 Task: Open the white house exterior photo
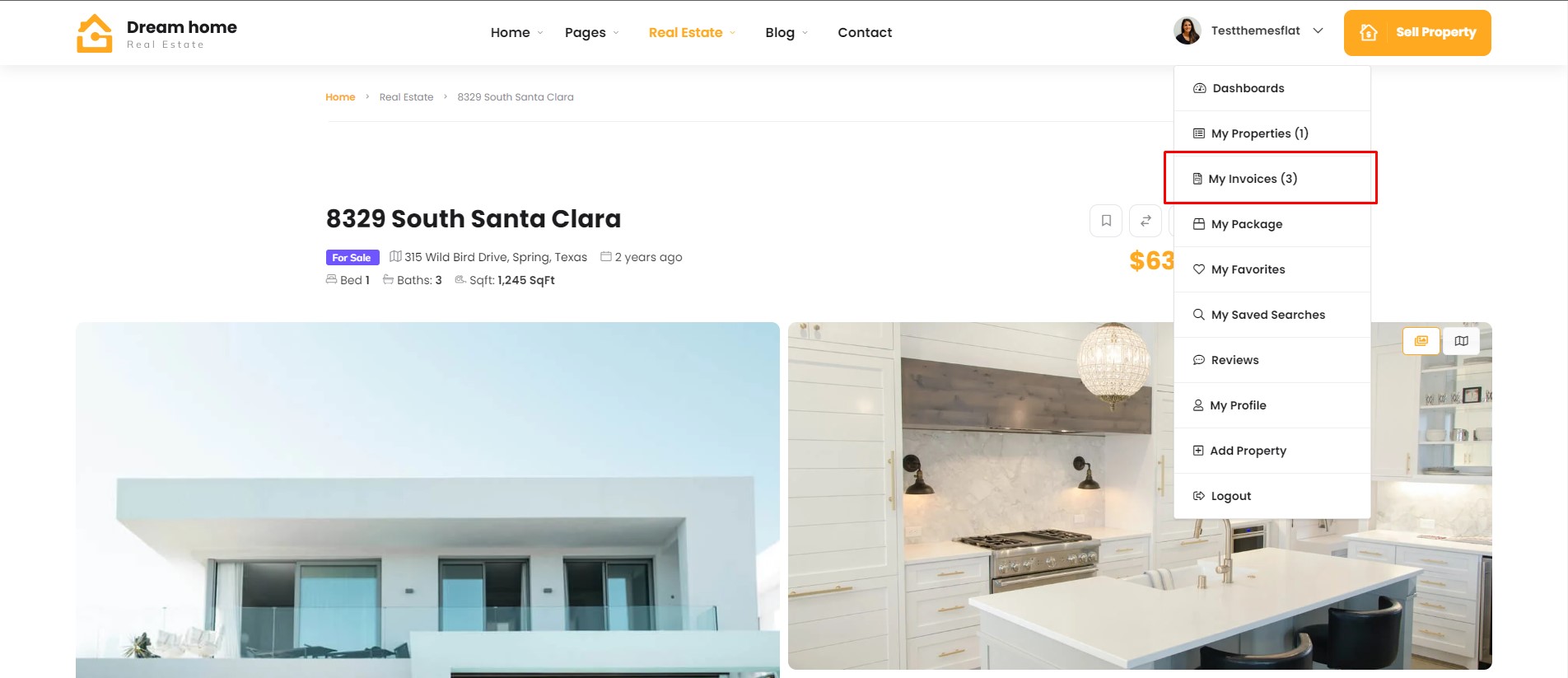[x=427, y=500]
